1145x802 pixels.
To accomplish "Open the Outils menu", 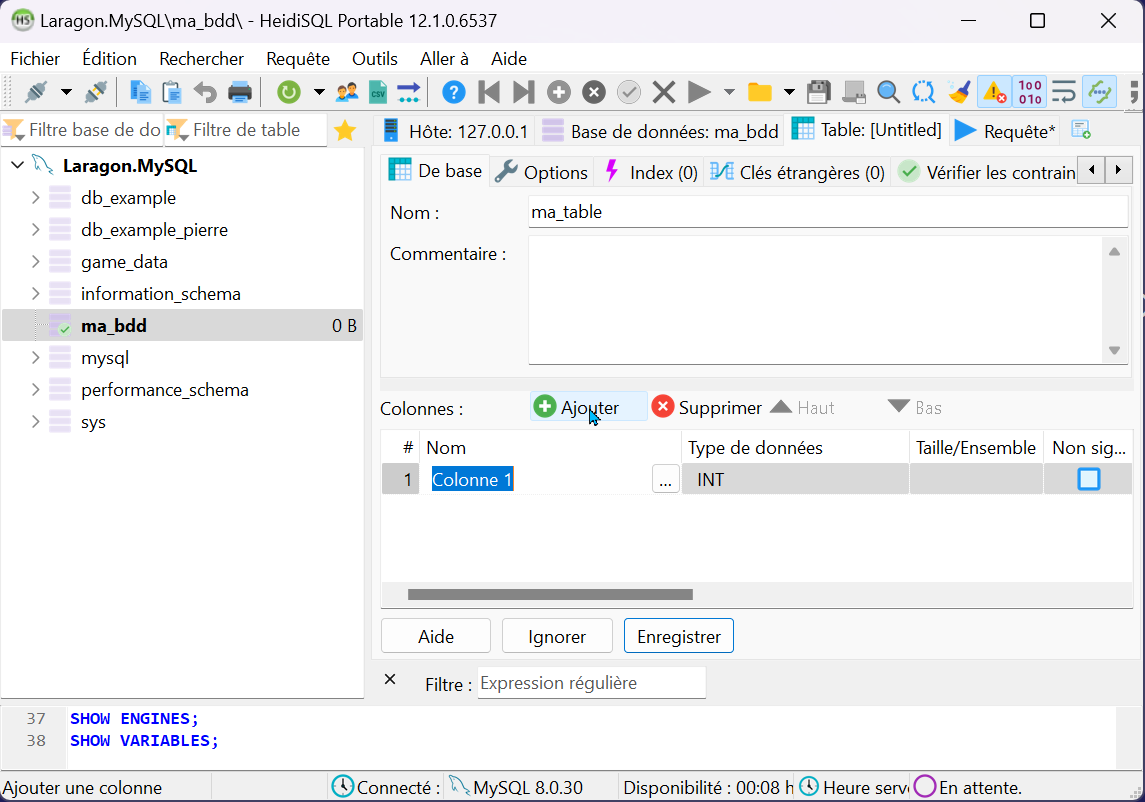I will [x=374, y=59].
